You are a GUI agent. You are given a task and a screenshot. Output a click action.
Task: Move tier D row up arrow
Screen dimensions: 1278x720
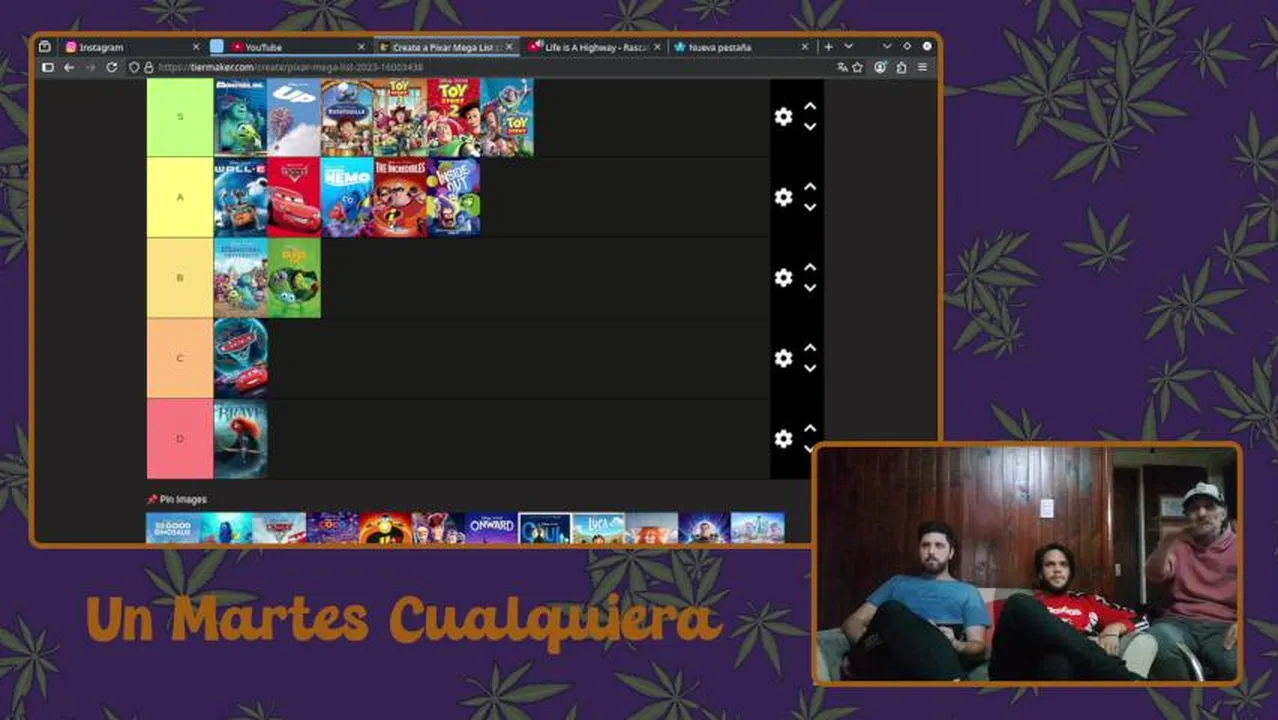tap(810, 428)
